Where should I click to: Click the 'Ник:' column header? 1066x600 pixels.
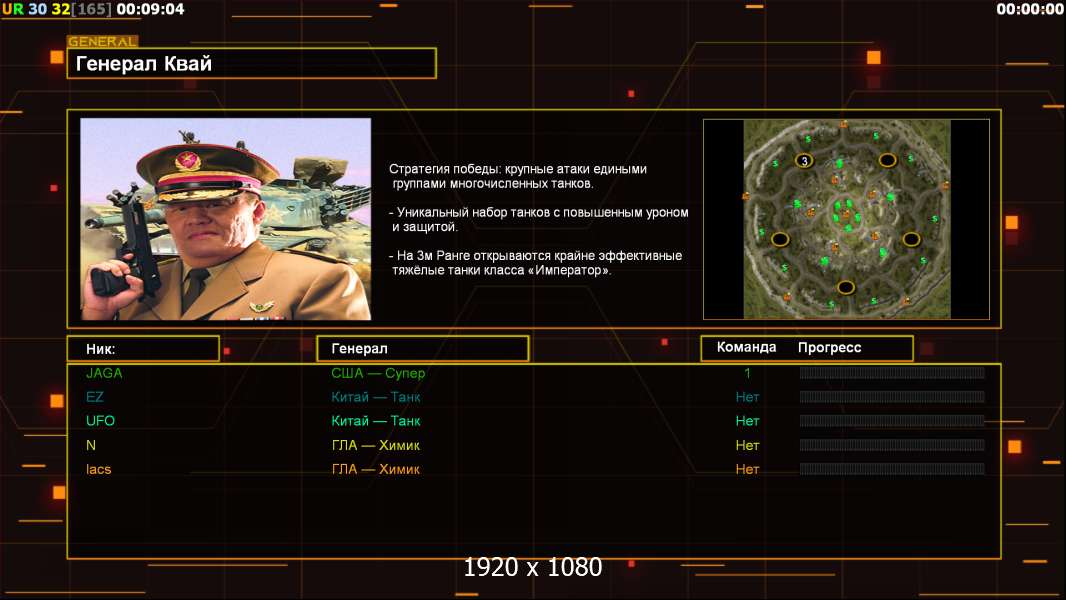point(142,349)
